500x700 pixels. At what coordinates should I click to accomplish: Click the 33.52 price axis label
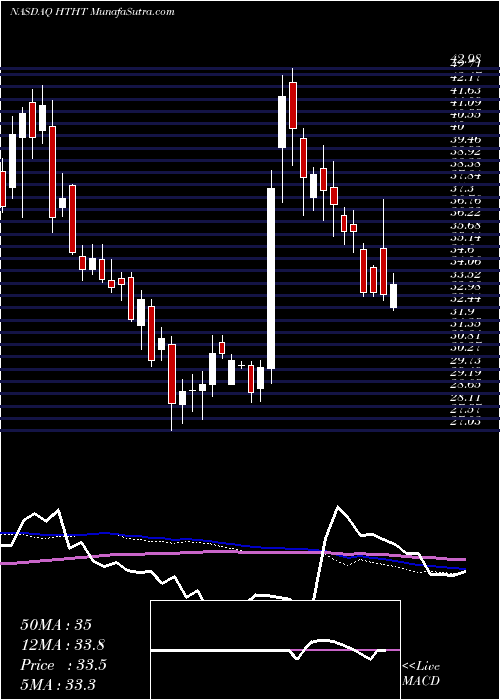tap(465, 275)
